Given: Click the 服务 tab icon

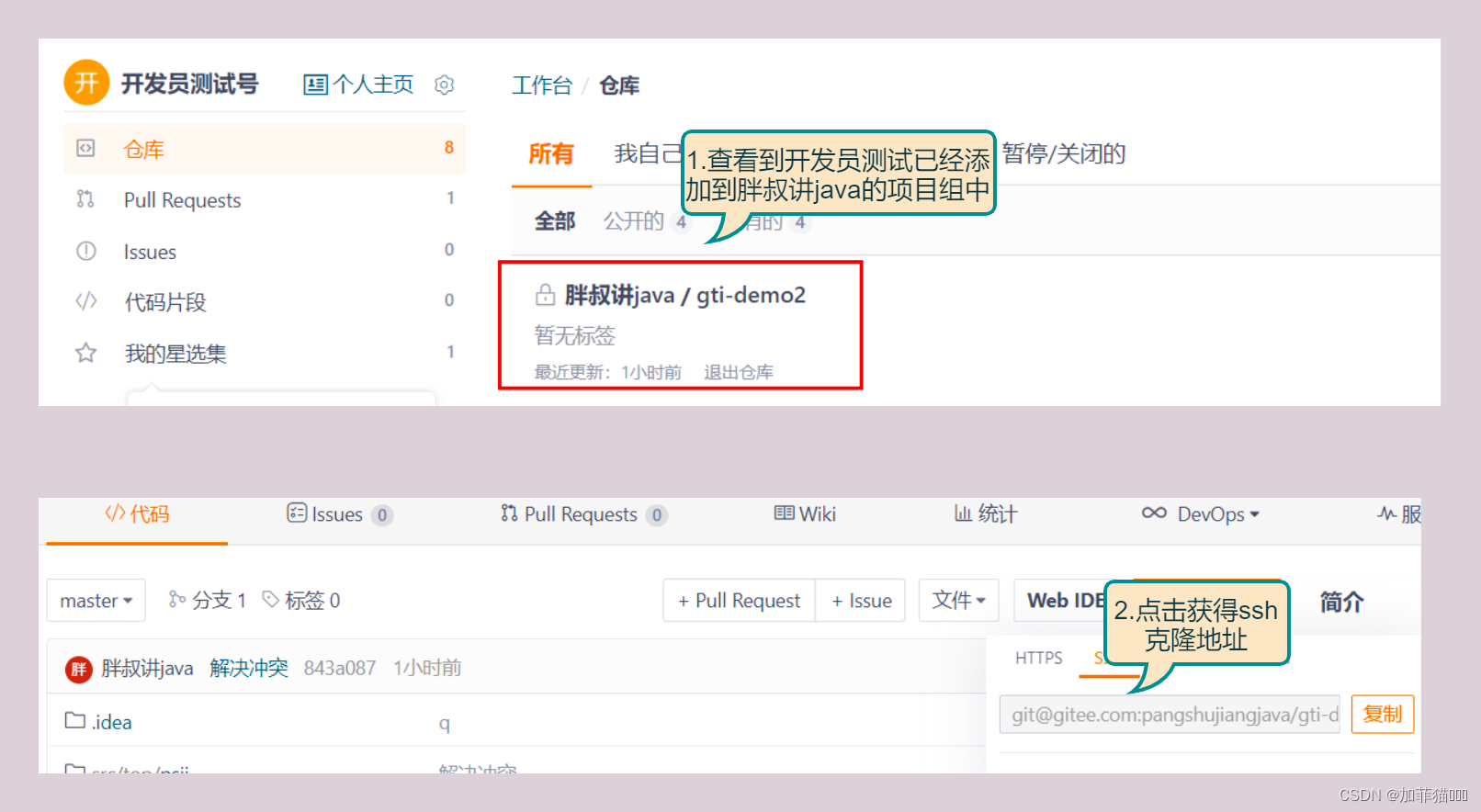Looking at the screenshot, I should [x=1386, y=513].
